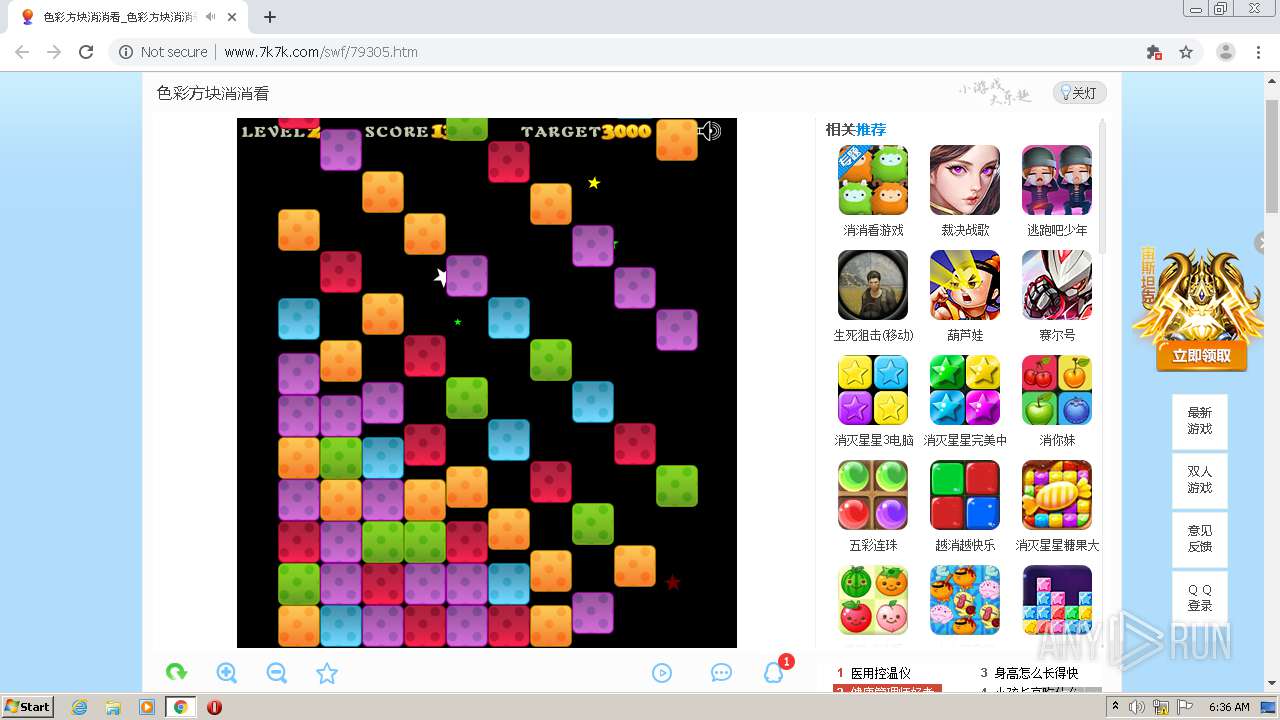
Task: Open the 裁决战歌 game thumbnail
Action: (x=965, y=180)
